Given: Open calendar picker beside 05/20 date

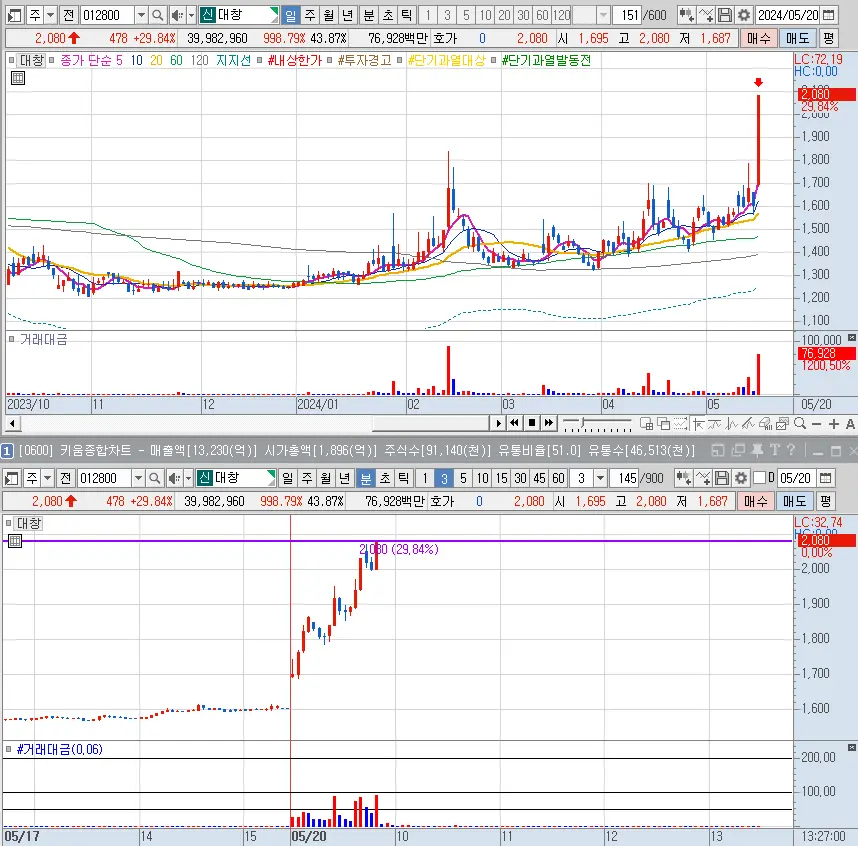Looking at the screenshot, I should pyautogui.click(x=826, y=478).
